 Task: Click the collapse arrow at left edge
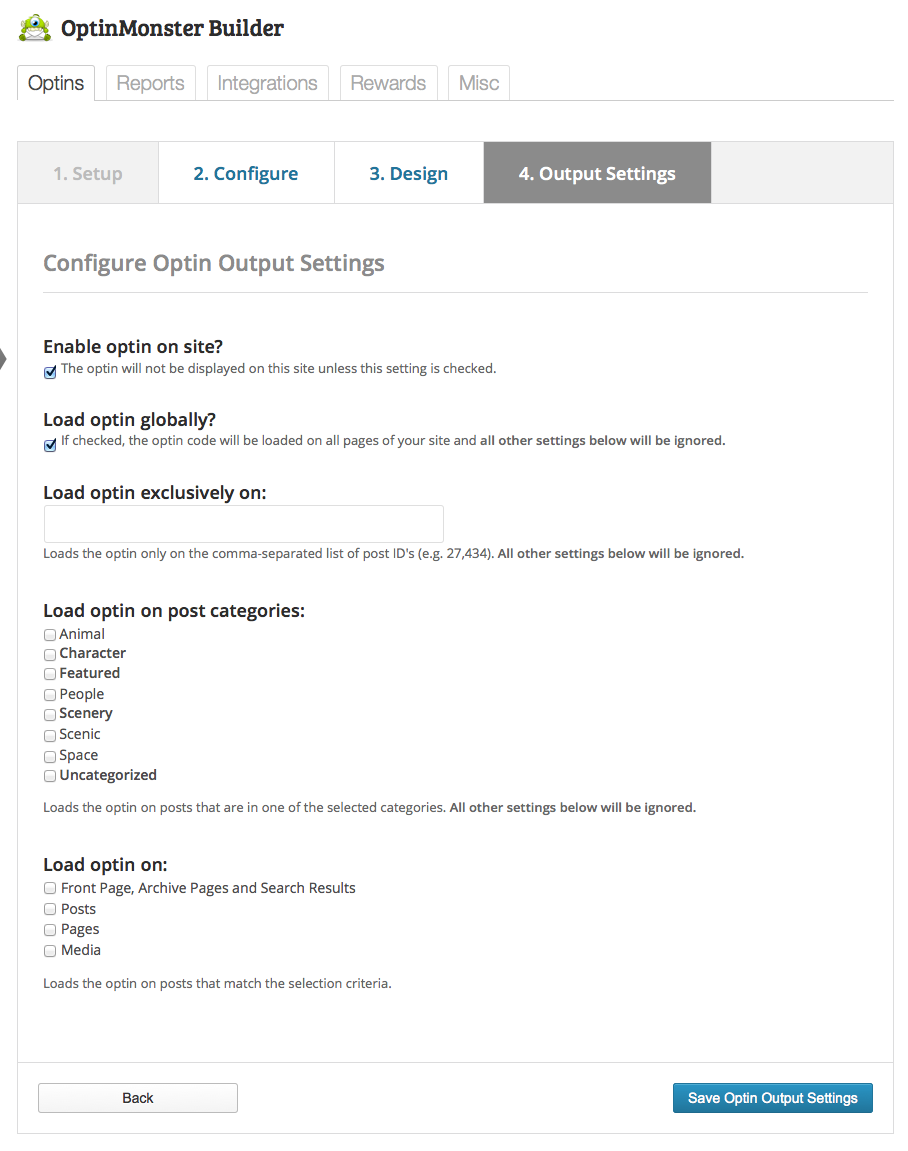[x=3, y=357]
